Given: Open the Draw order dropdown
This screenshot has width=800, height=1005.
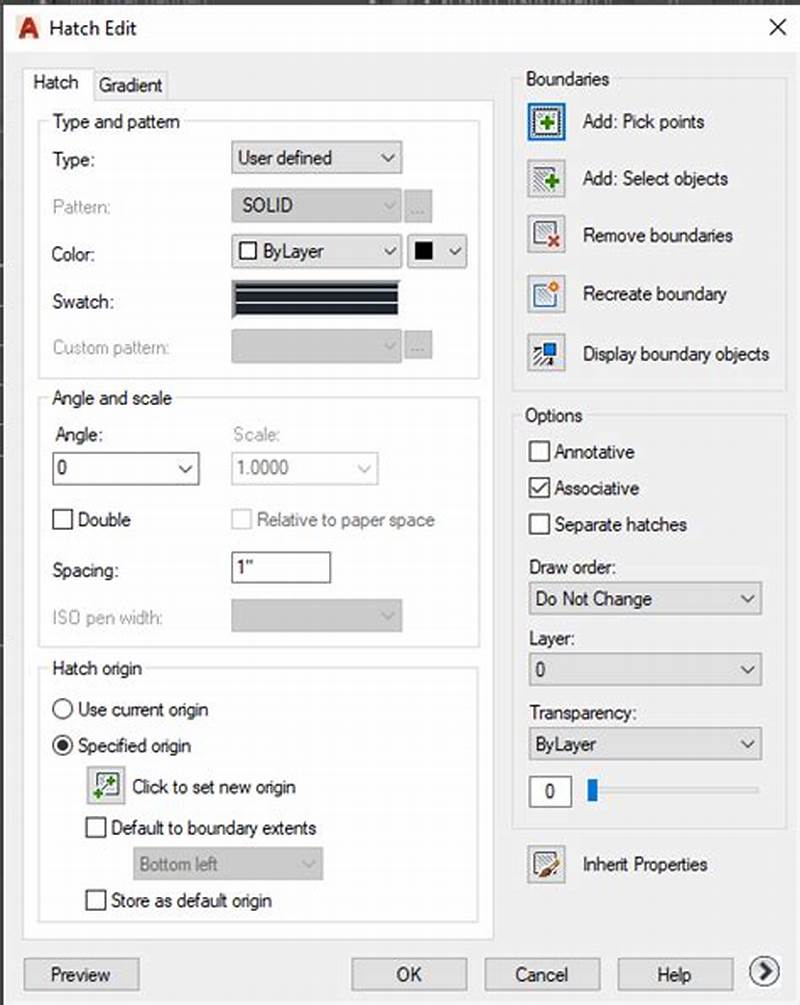Looking at the screenshot, I should [x=644, y=598].
